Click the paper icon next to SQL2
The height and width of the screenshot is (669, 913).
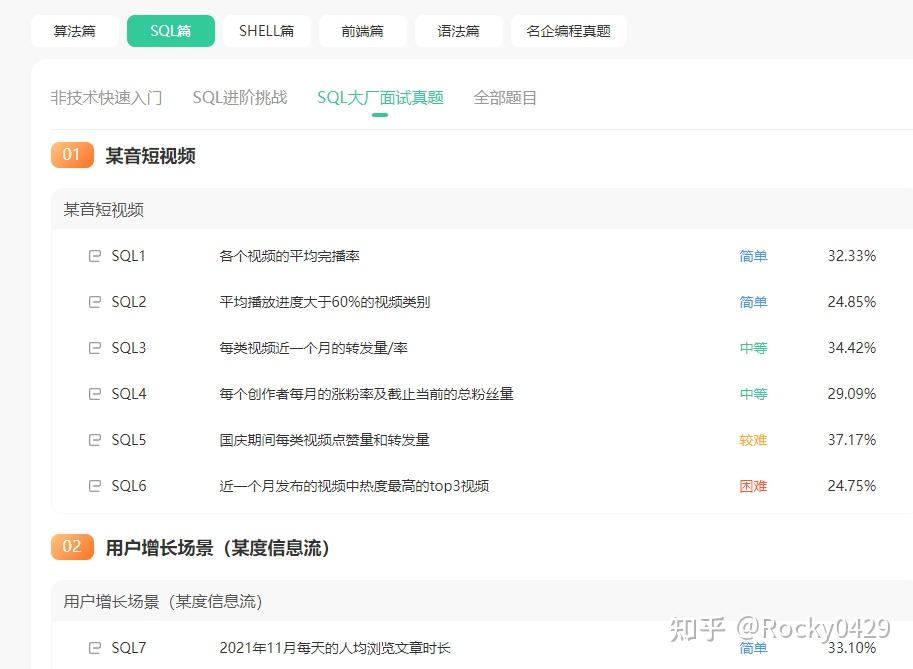coord(94,302)
